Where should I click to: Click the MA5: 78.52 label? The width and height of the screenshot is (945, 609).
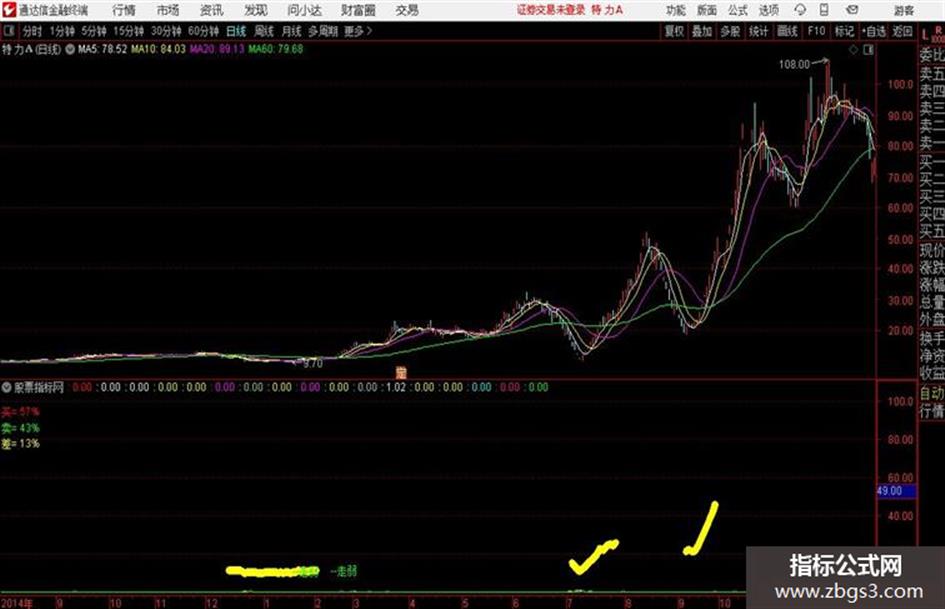[102, 49]
